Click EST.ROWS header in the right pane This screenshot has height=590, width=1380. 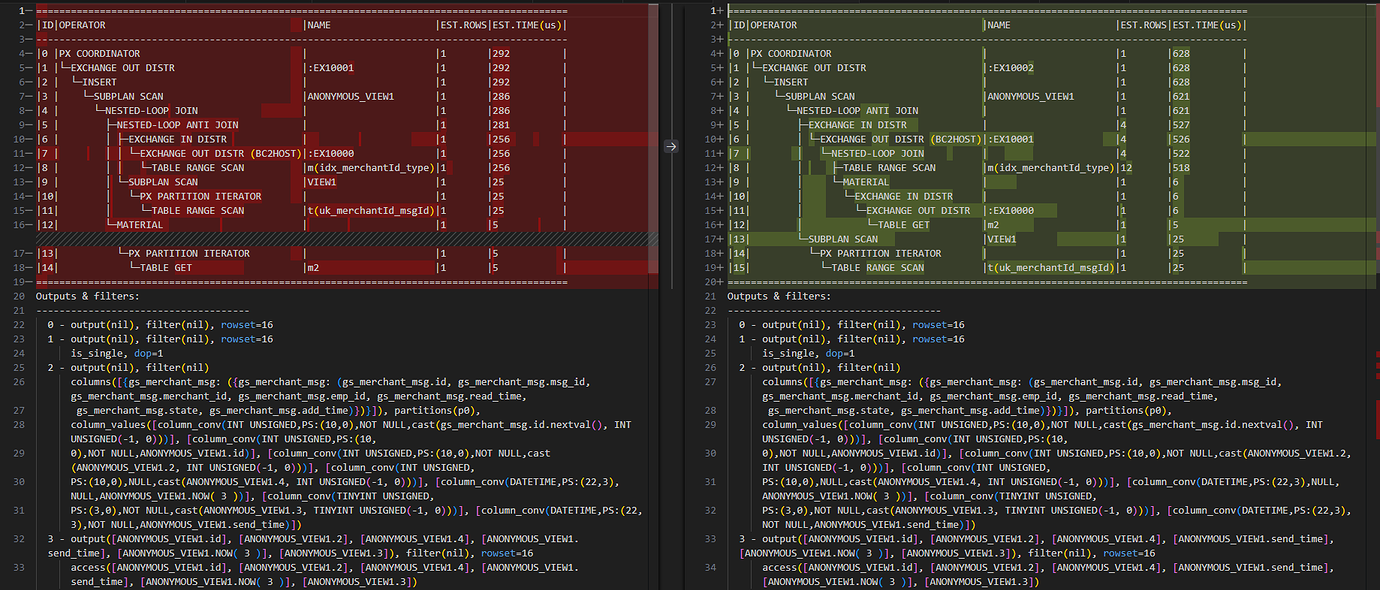(x=1142, y=25)
